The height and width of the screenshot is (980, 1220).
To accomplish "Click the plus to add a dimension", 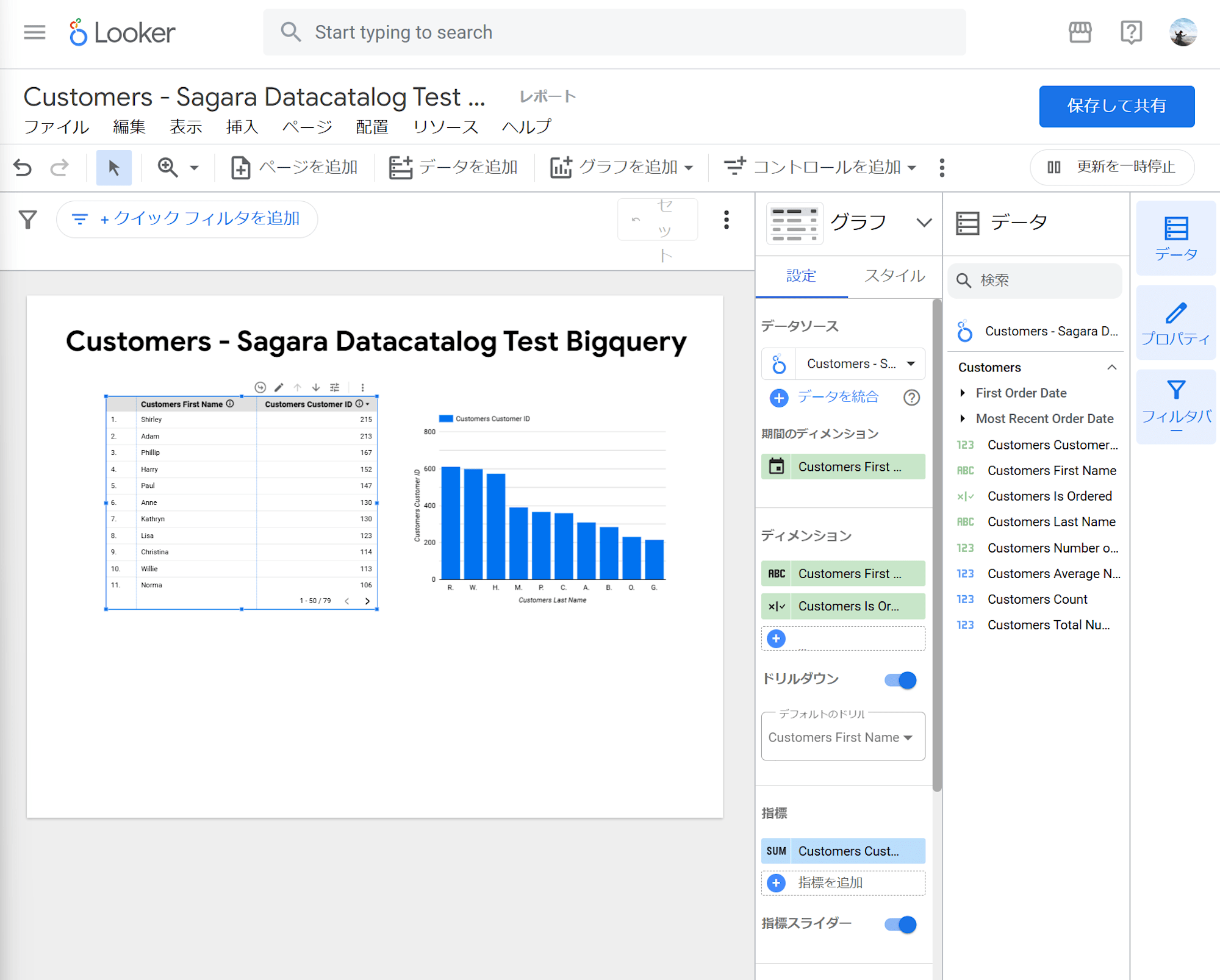I will point(776,638).
